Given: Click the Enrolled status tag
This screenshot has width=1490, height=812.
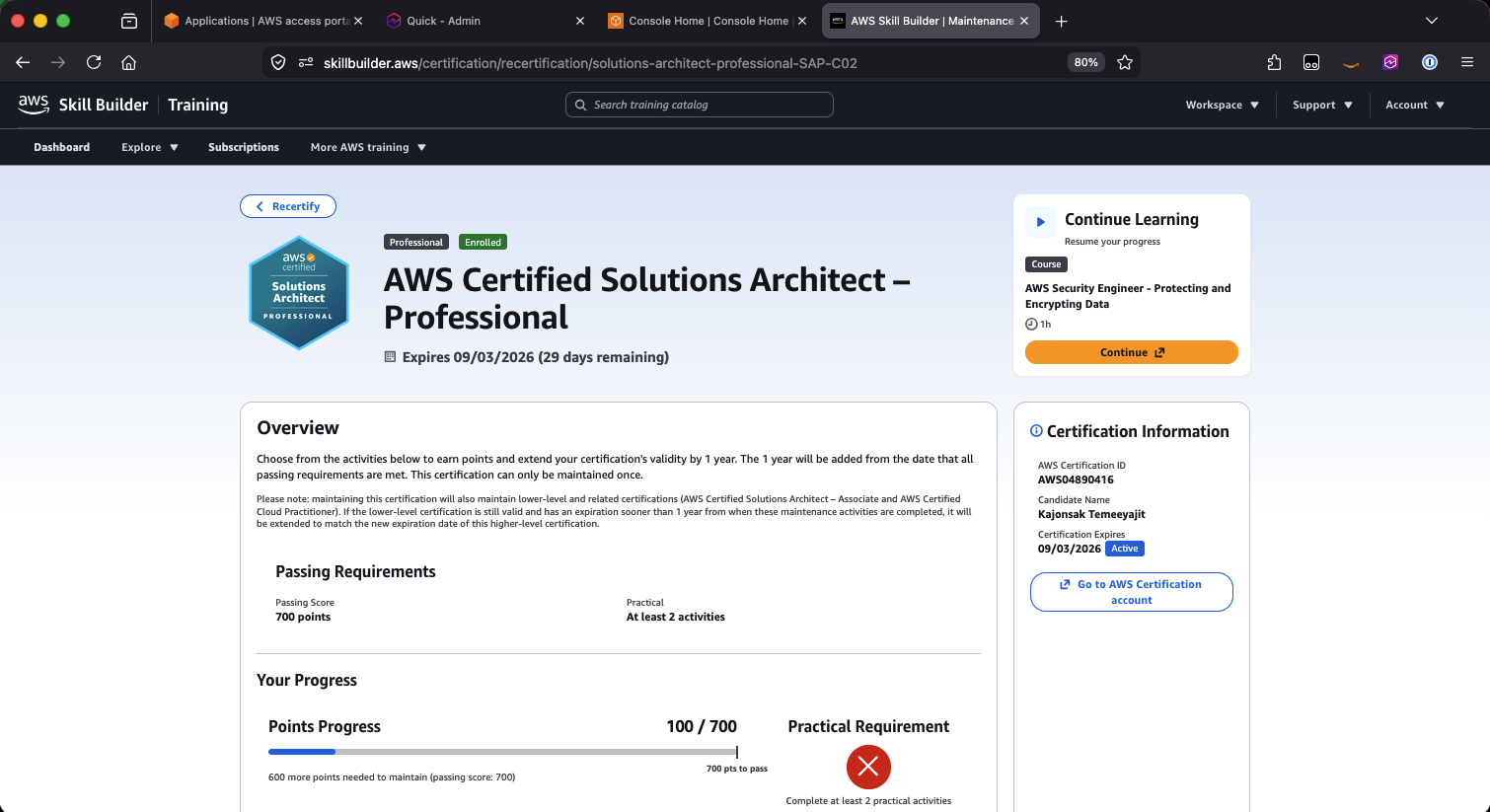Looking at the screenshot, I should click(483, 242).
